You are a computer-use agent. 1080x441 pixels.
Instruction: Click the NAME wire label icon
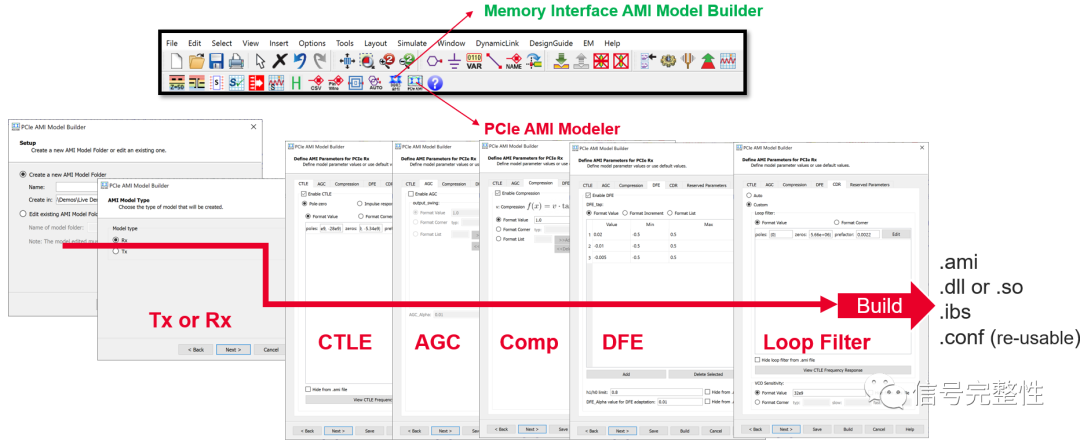tap(514, 61)
